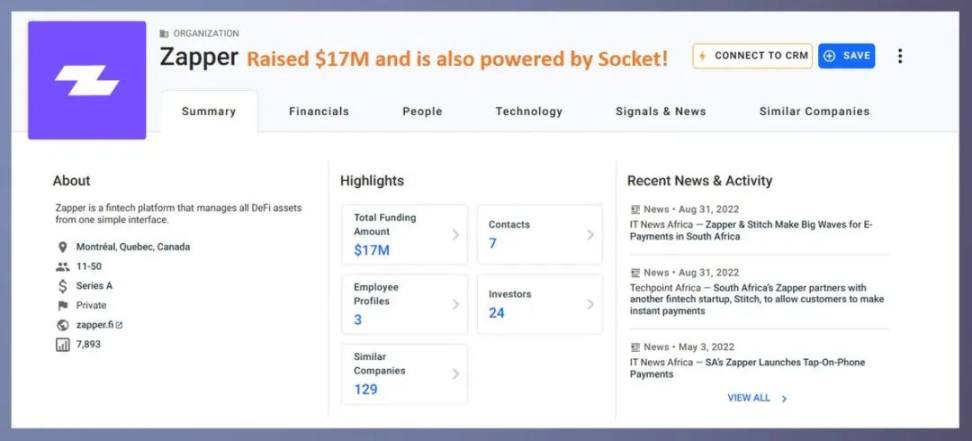Click the Zapper organization name heading
This screenshot has width=972, height=441.
click(199, 57)
